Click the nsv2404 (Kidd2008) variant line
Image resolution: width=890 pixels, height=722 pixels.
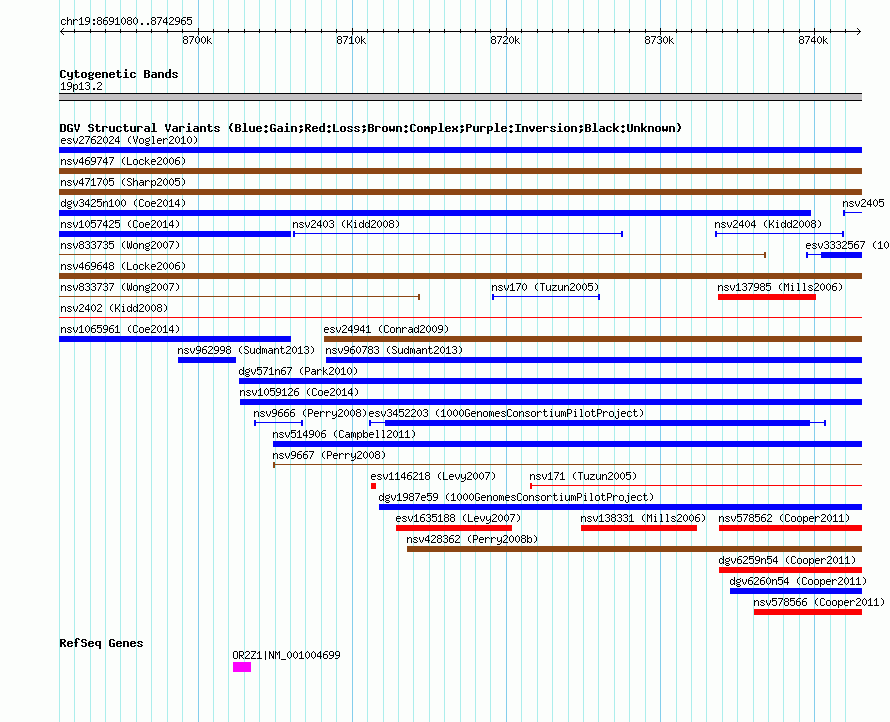coord(779,234)
